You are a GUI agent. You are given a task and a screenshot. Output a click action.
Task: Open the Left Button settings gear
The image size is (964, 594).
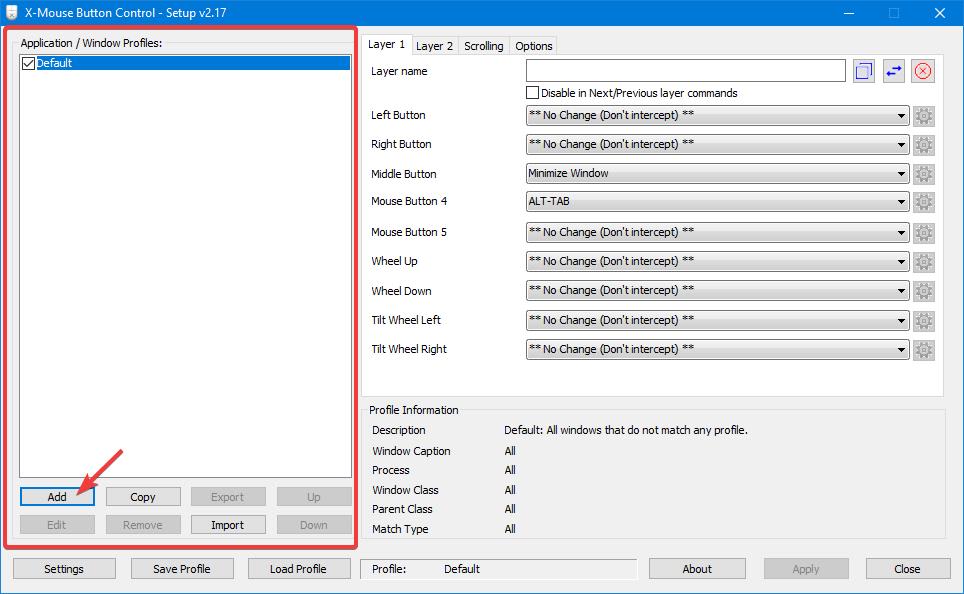pyautogui.click(x=923, y=116)
